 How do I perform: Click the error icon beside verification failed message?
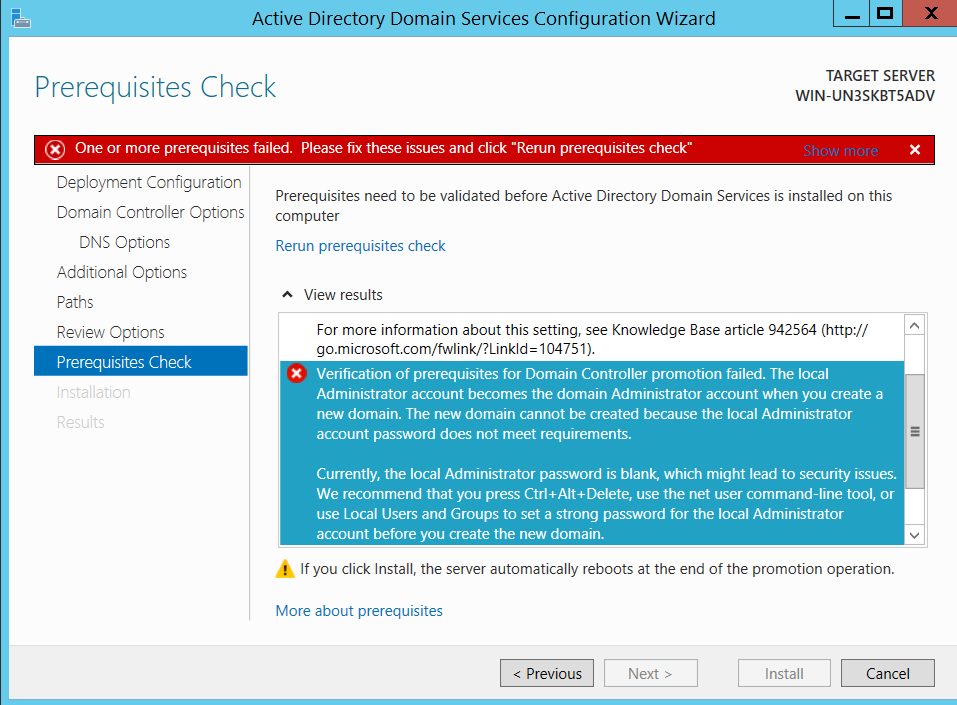tap(297, 373)
